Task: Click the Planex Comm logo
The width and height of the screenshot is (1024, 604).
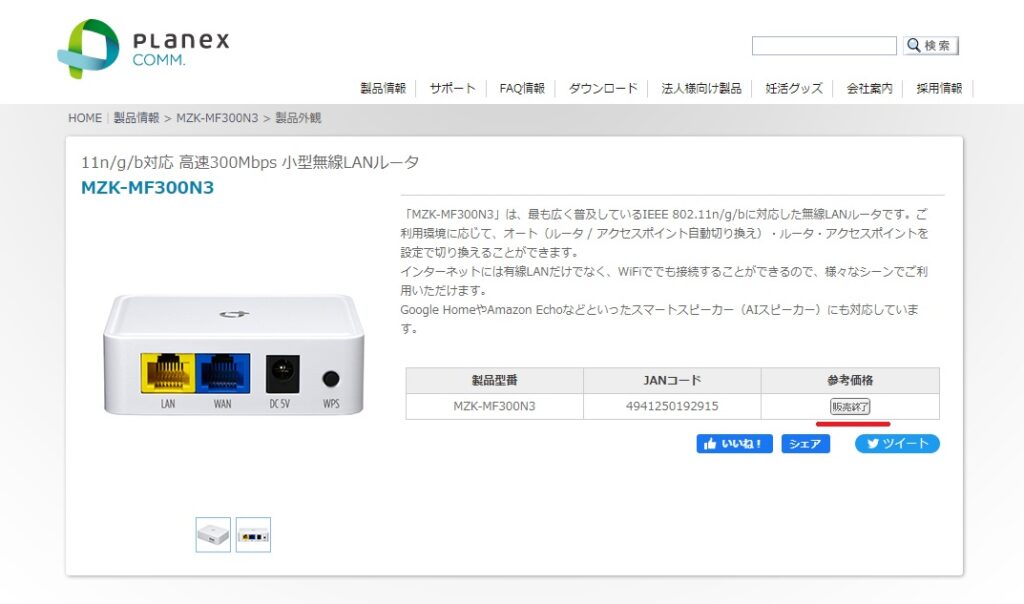Action: coord(143,48)
